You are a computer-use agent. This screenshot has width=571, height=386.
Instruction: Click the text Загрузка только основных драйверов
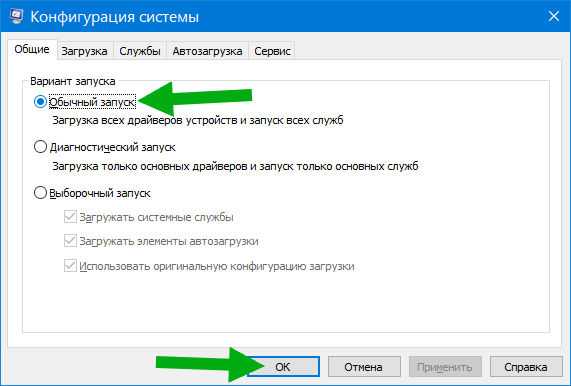150,166
